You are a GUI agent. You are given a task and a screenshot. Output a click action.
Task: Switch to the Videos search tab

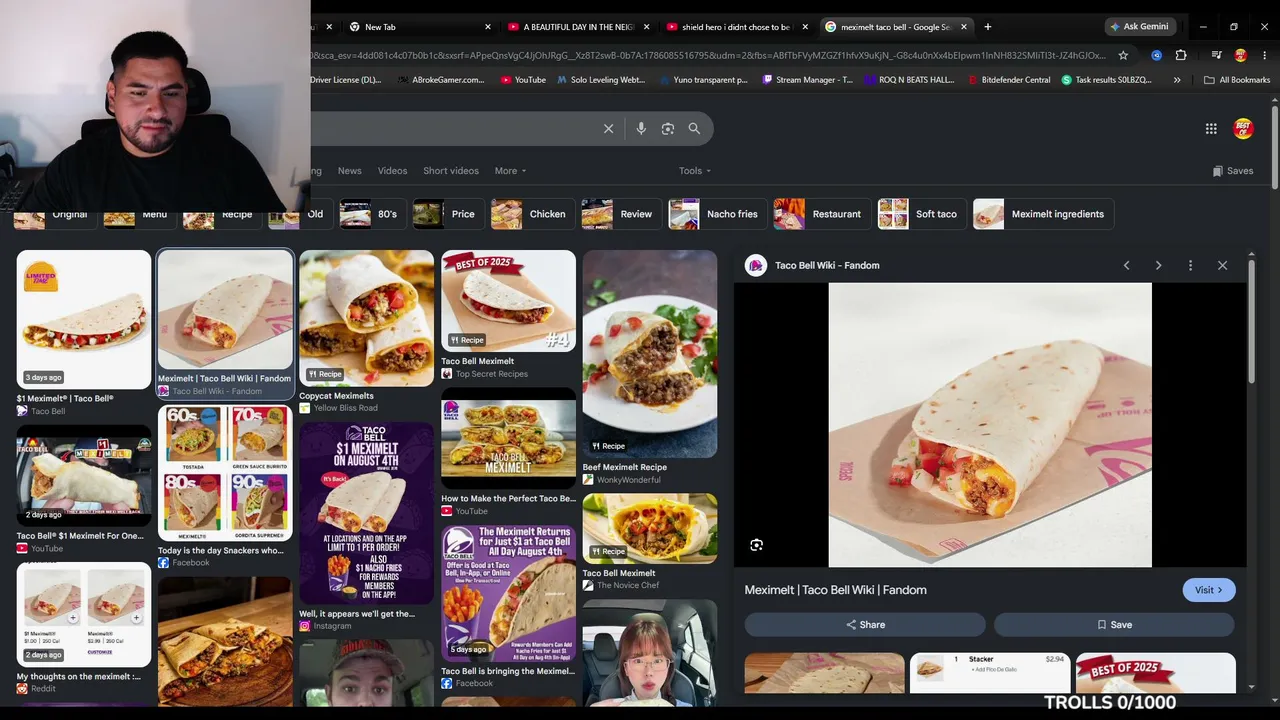[x=392, y=171]
